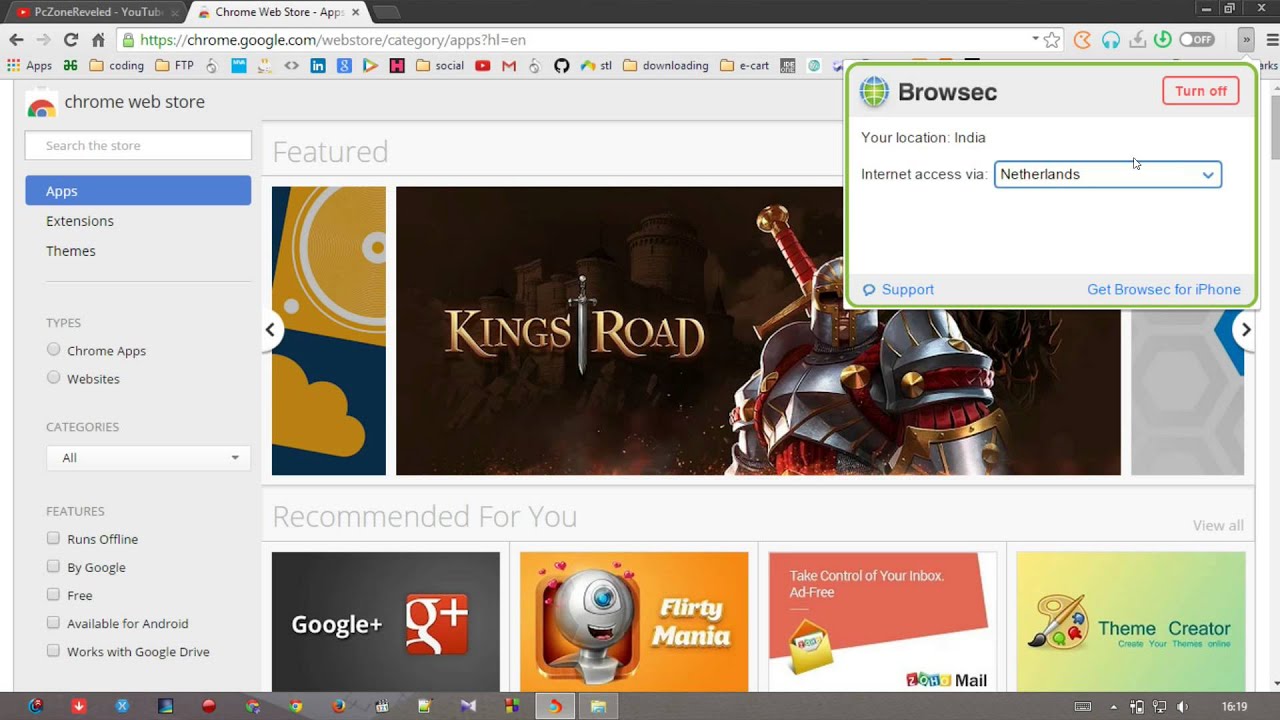Choose the Websites radio option
The image size is (1280, 720).
pos(54,378)
